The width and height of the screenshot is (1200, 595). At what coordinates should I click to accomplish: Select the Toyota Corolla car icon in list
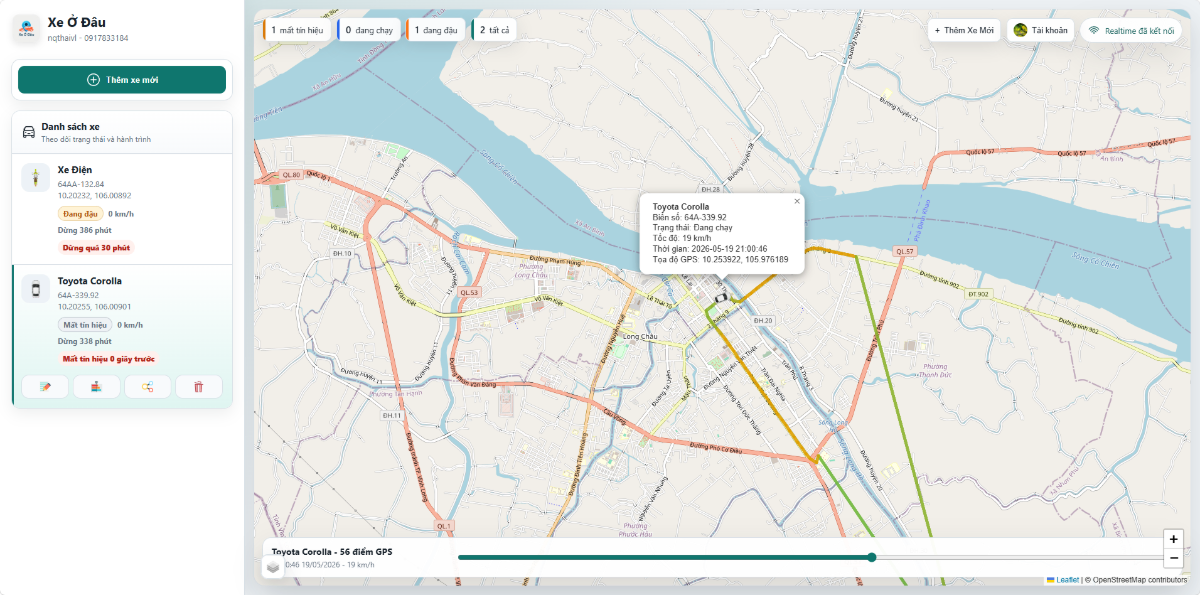(36, 288)
